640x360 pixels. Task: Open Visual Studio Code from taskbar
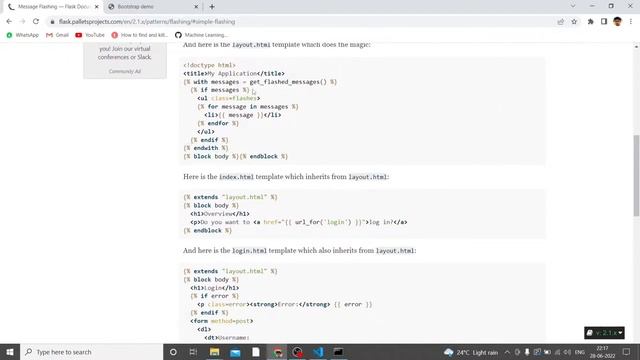coord(318,352)
